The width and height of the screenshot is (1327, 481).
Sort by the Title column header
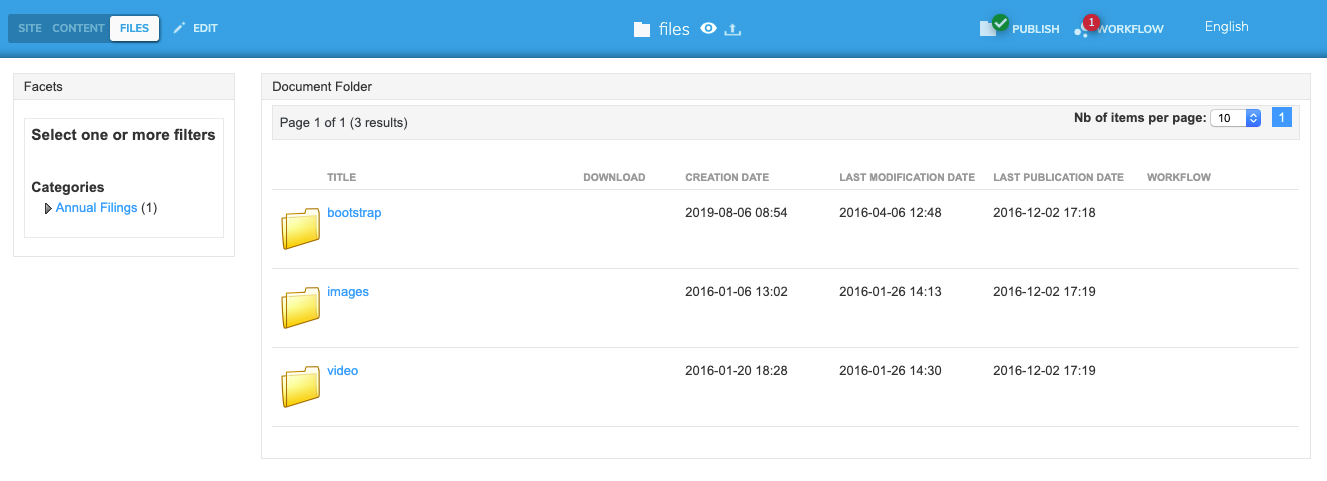(341, 177)
